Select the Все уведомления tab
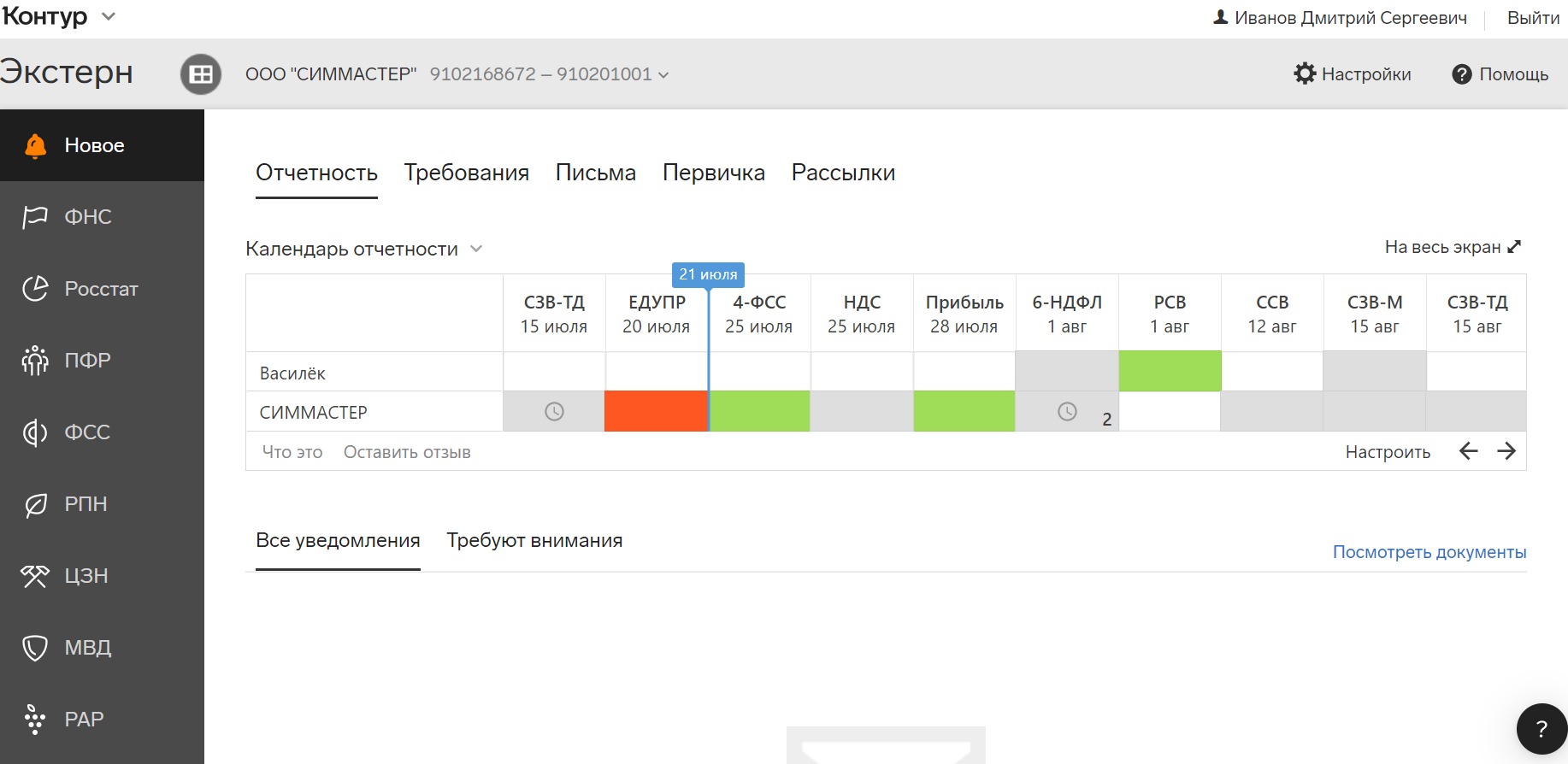 click(x=338, y=540)
